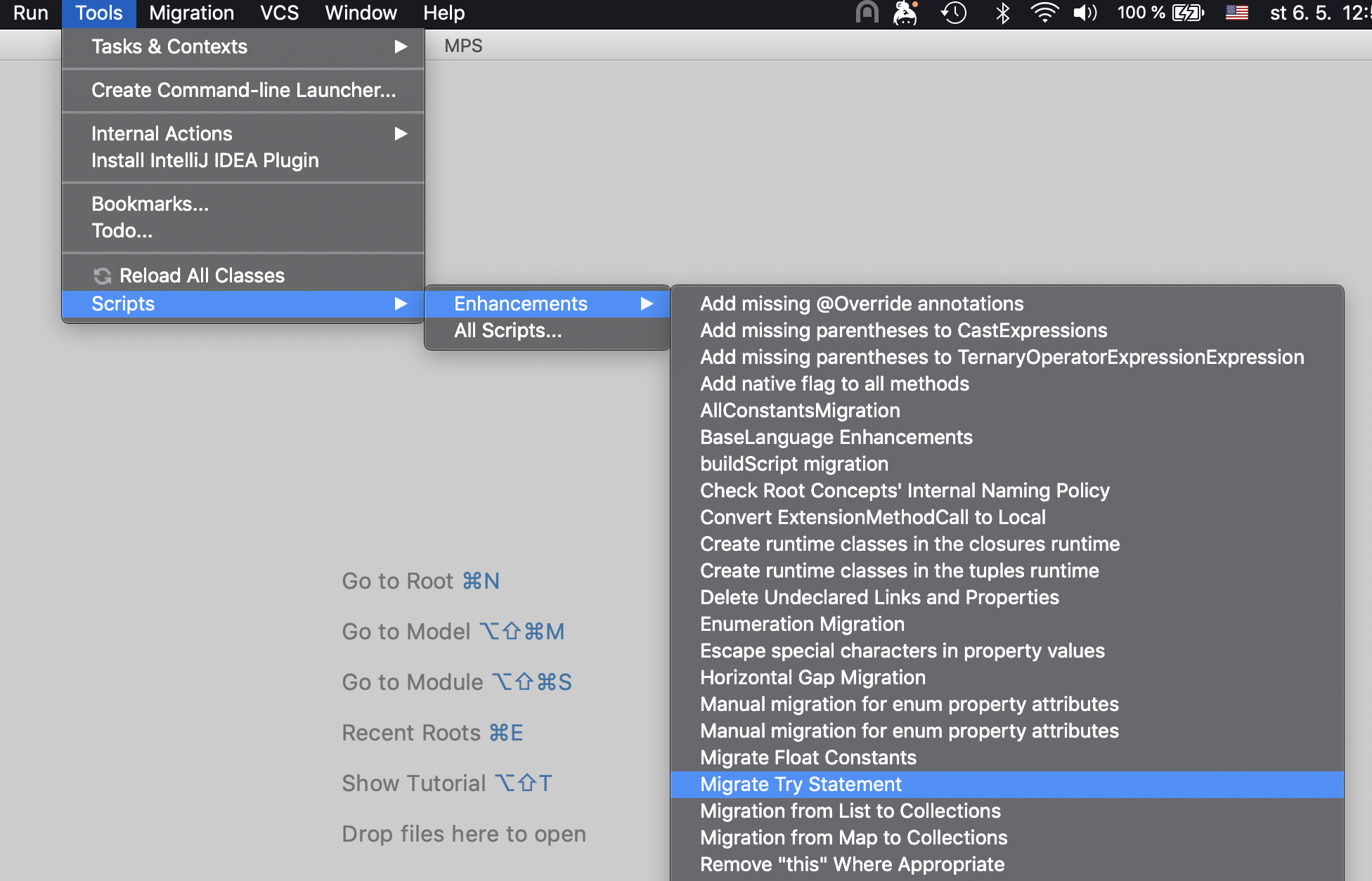Expand the Enhancements submenu arrow
This screenshot has height=881, width=1372.
[x=647, y=304]
